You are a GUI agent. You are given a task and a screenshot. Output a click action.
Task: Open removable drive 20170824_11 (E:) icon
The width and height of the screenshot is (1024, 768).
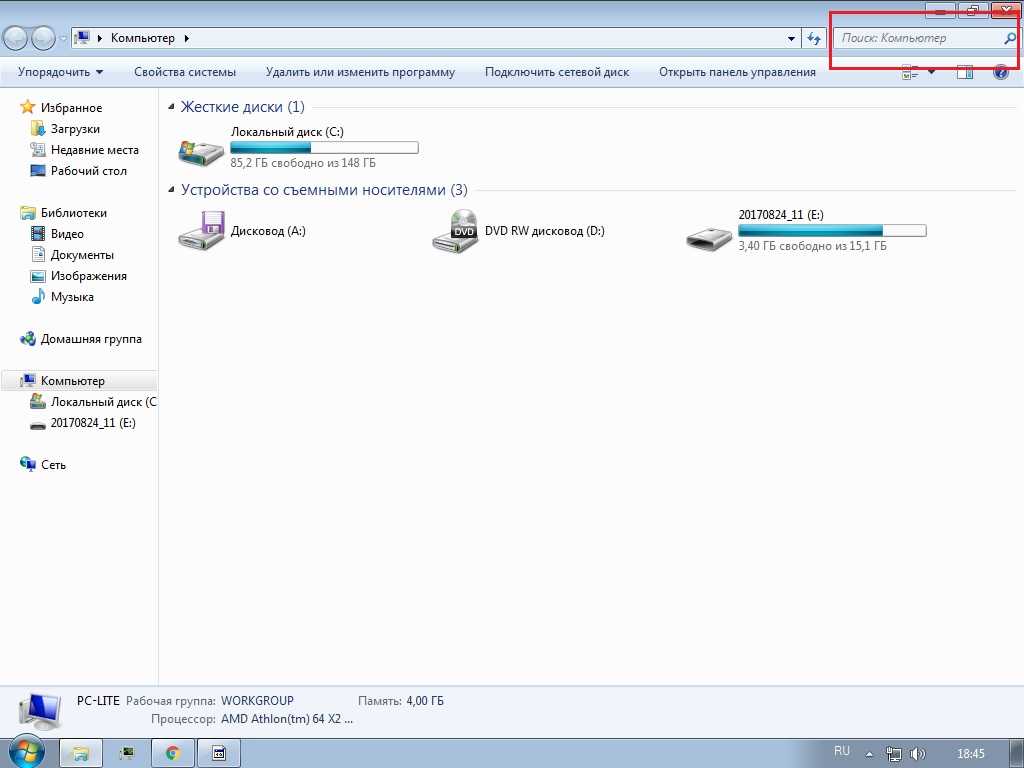pos(710,235)
